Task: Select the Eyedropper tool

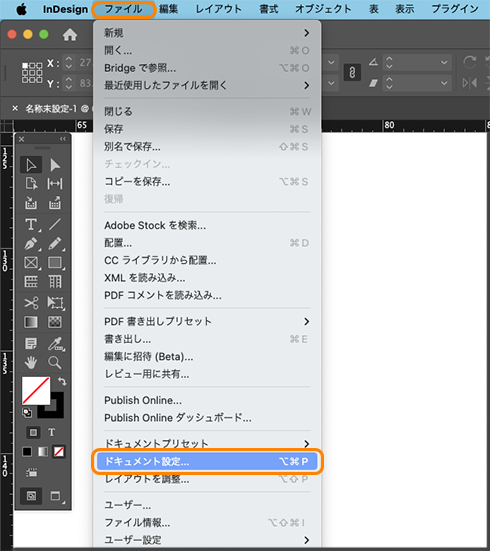Action: (56, 344)
